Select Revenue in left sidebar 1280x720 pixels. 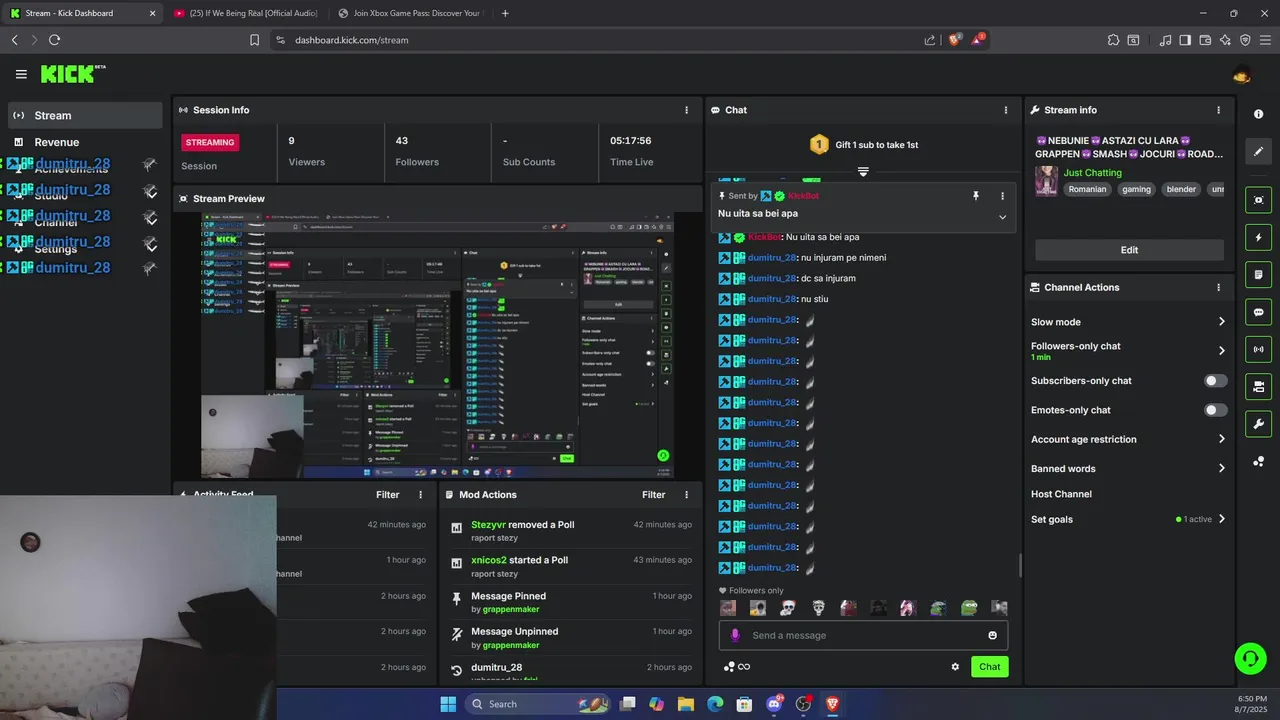[85, 142]
